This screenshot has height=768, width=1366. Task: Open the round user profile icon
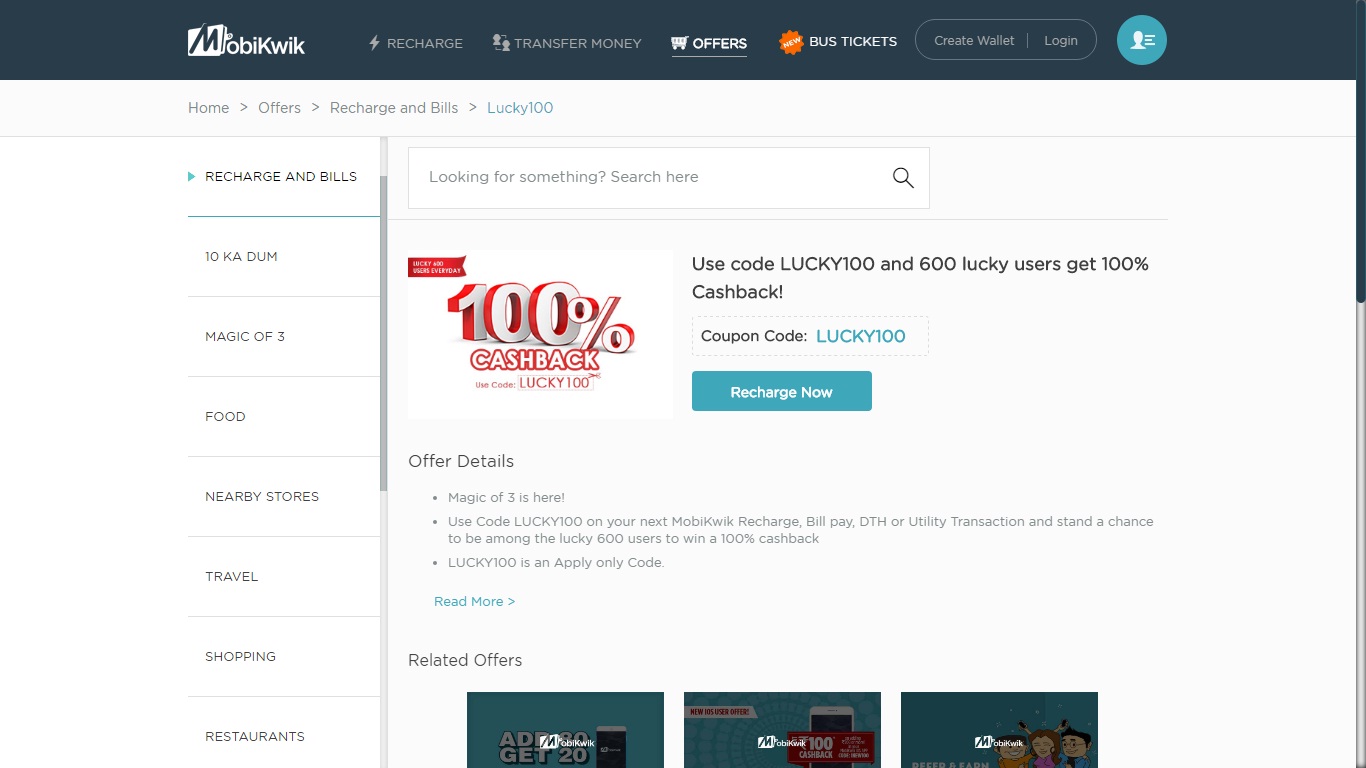tap(1141, 41)
